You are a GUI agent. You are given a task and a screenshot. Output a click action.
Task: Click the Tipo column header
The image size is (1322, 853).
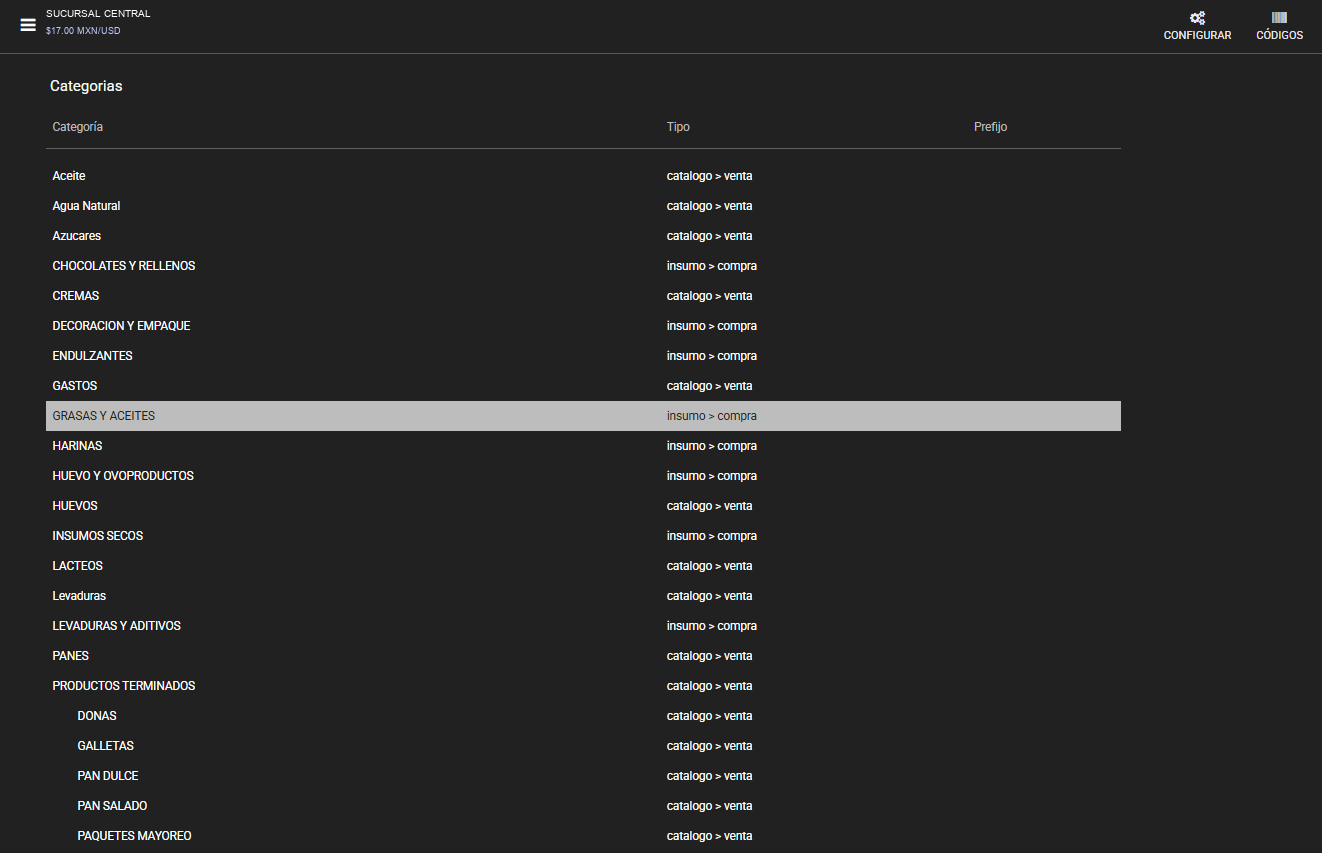[x=678, y=127]
